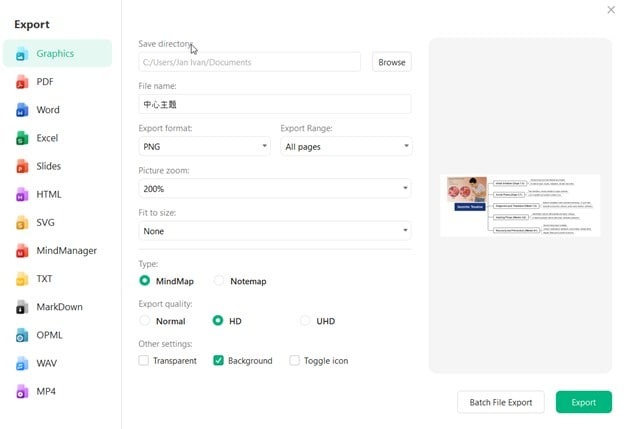Open the Picture zoom 200% dropdown
The width and height of the screenshot is (624, 429).
click(x=275, y=189)
